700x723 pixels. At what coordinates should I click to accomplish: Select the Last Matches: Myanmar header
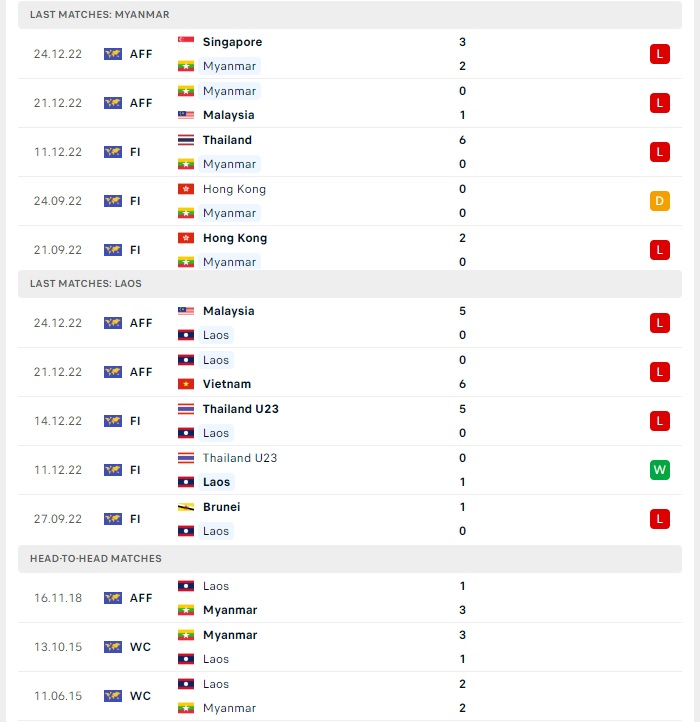[x=350, y=15]
